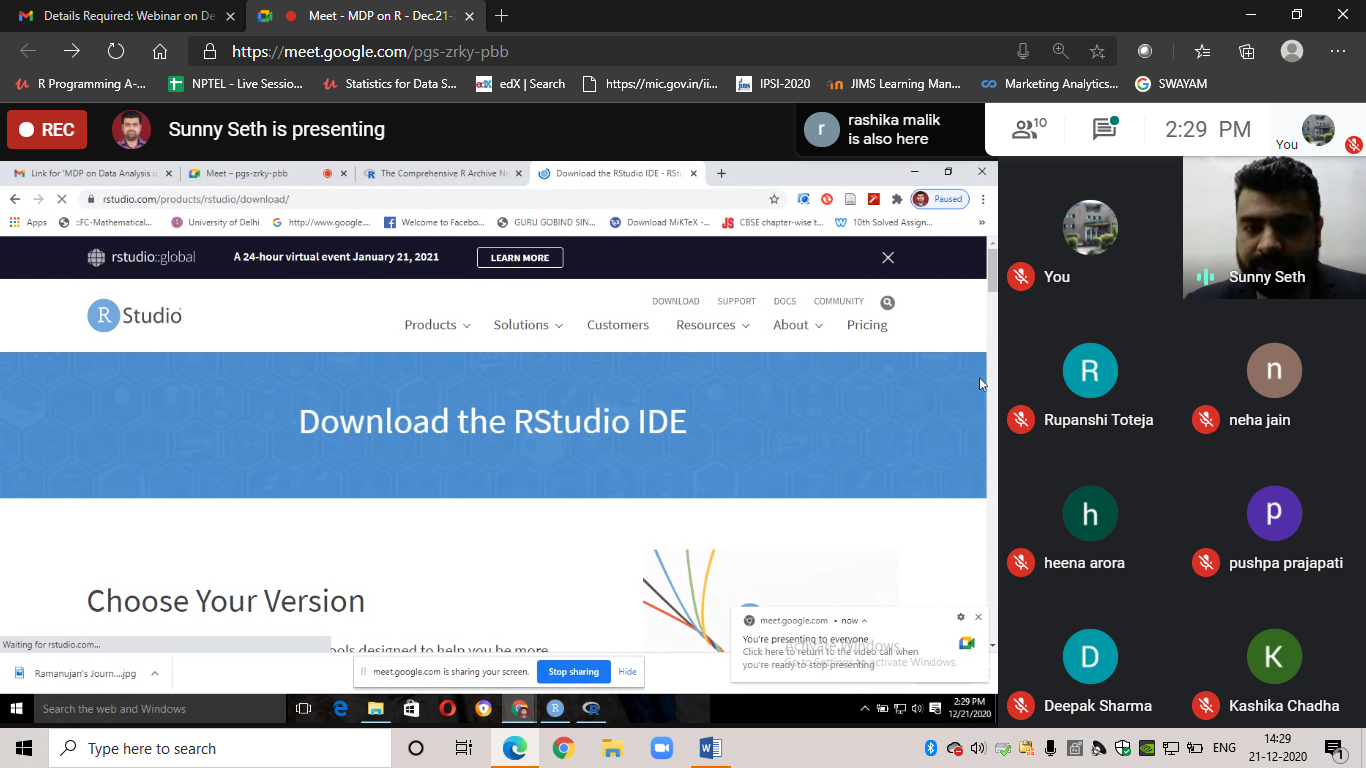
Task: Hide the screen sharing bar
Action: point(627,672)
